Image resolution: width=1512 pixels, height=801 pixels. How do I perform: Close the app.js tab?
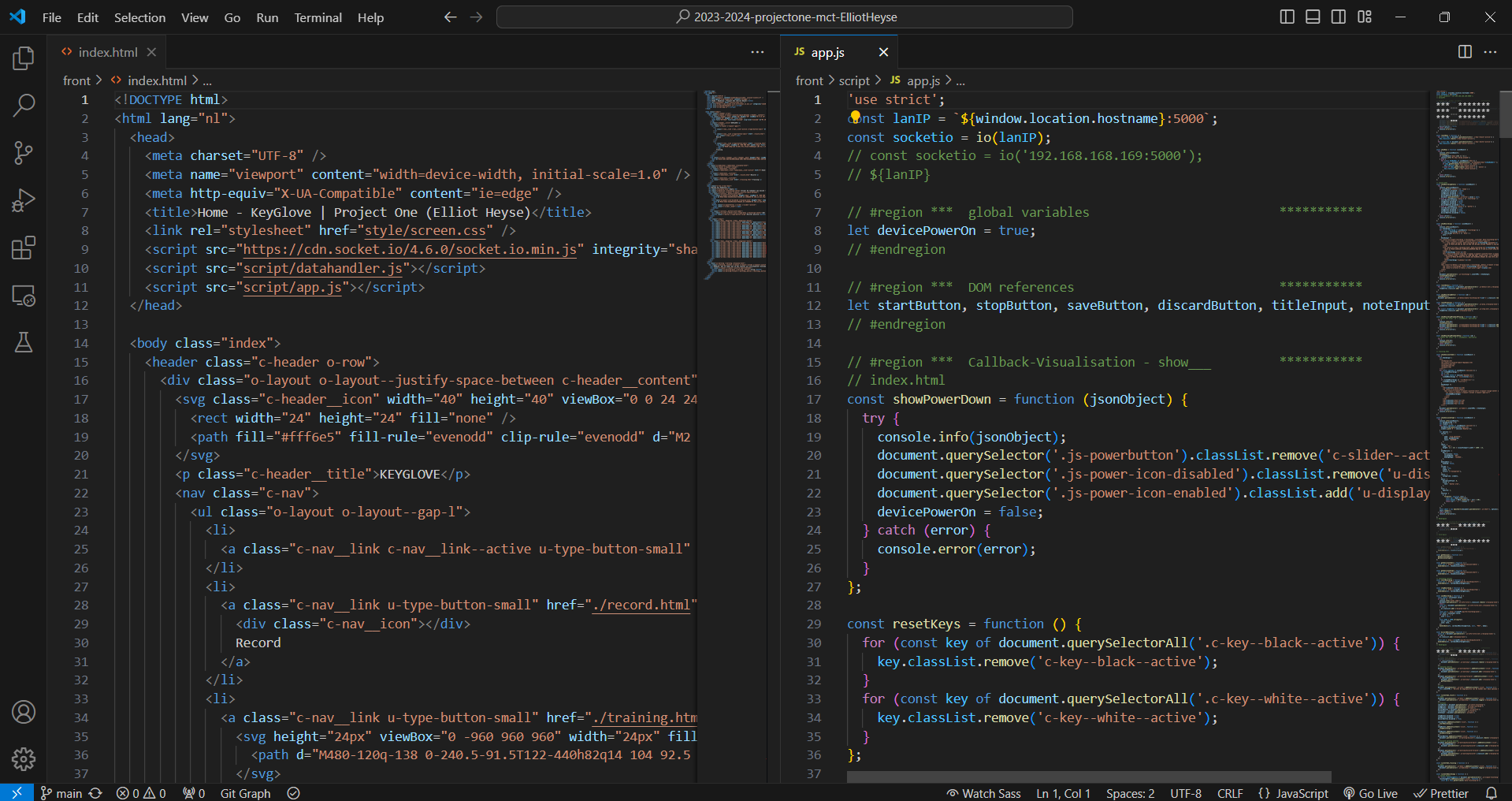883,52
